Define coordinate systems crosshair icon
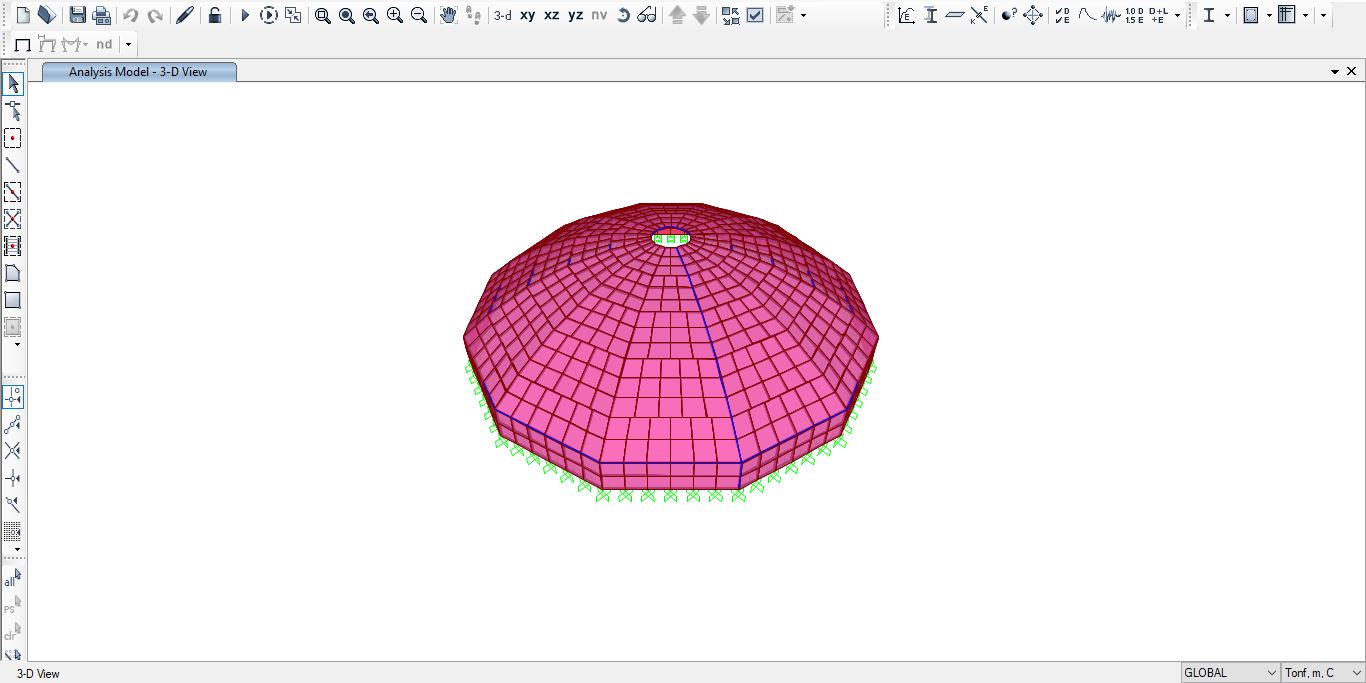 click(x=1033, y=15)
